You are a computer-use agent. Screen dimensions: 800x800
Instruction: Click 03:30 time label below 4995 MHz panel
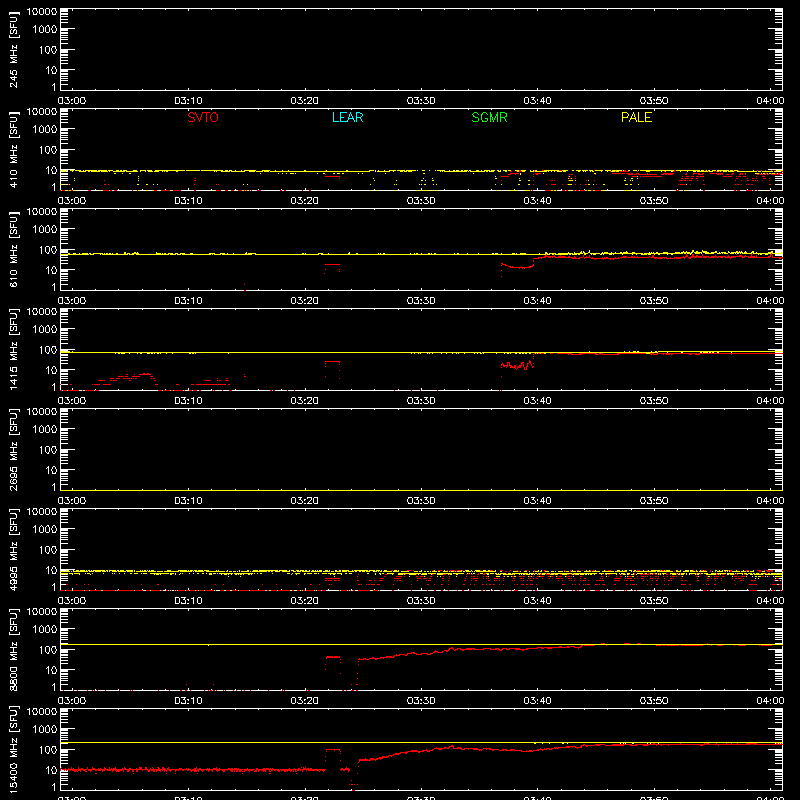click(x=421, y=601)
